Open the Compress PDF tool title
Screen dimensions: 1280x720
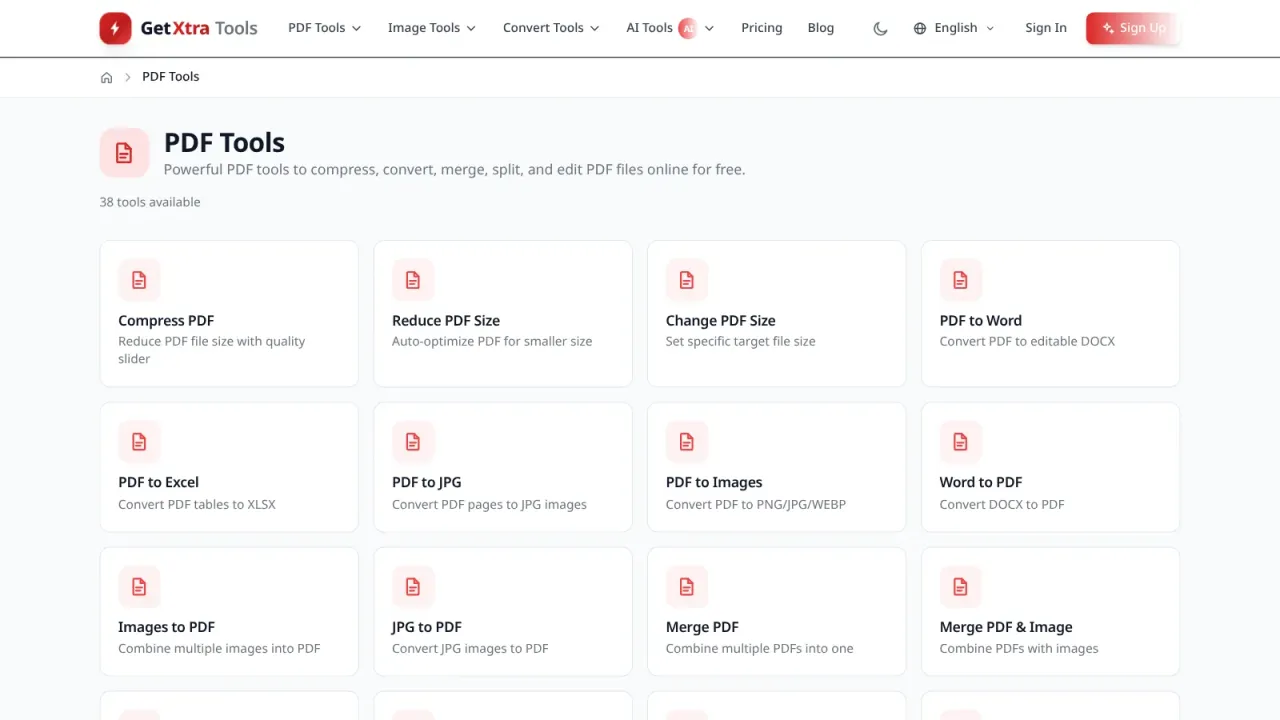tap(166, 321)
